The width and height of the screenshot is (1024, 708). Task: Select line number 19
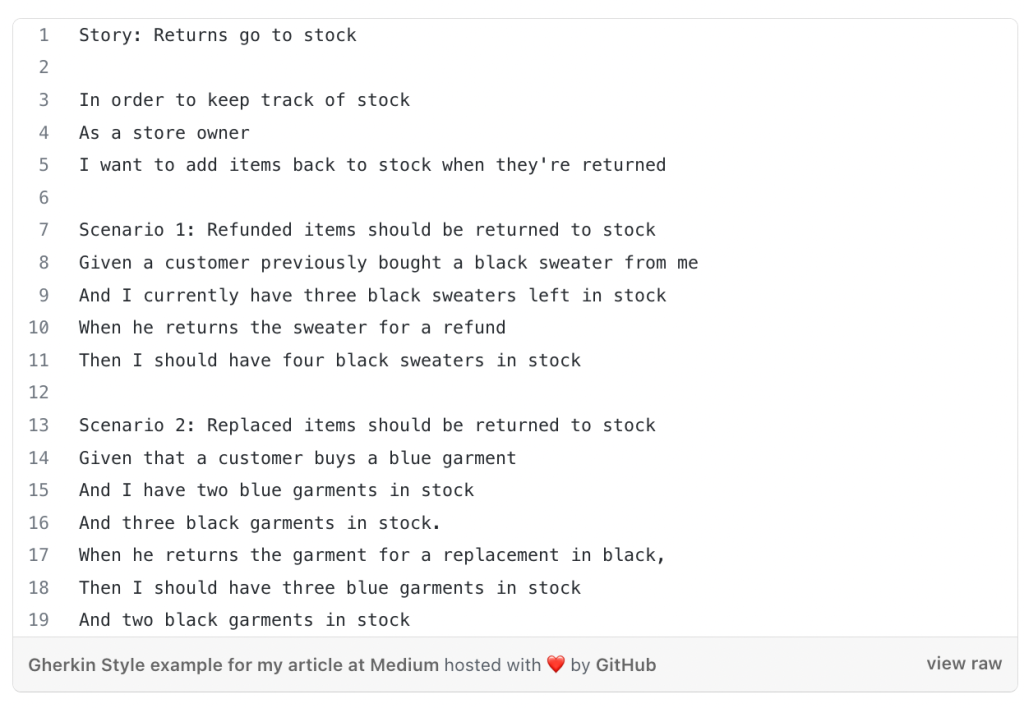[39, 620]
